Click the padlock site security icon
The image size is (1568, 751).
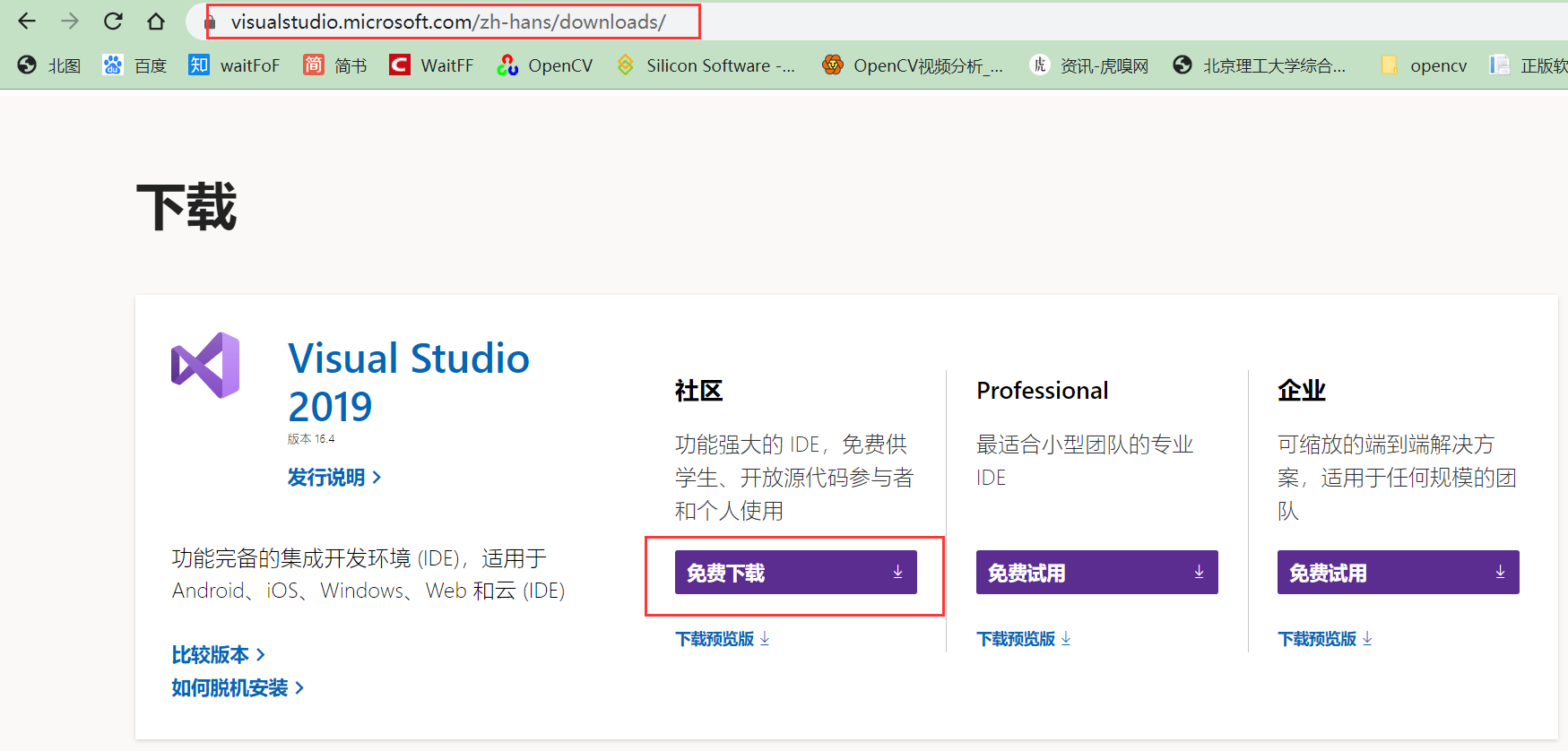pos(210,22)
